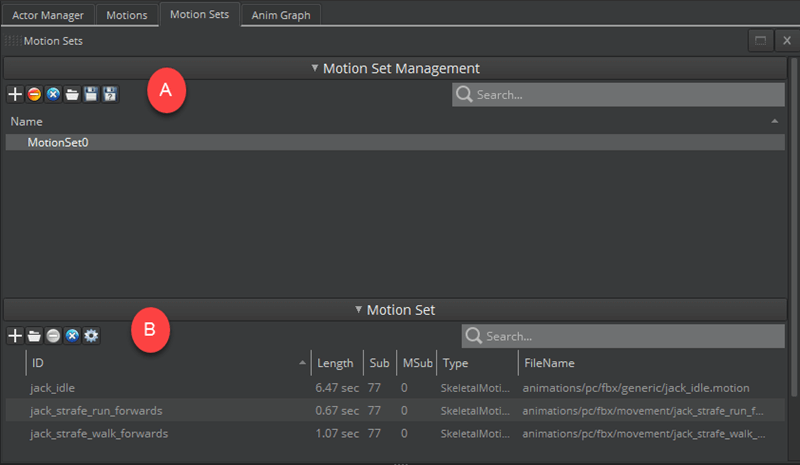800x465 pixels.
Task: Collapse the Motion Set Management section
Action: [395, 69]
